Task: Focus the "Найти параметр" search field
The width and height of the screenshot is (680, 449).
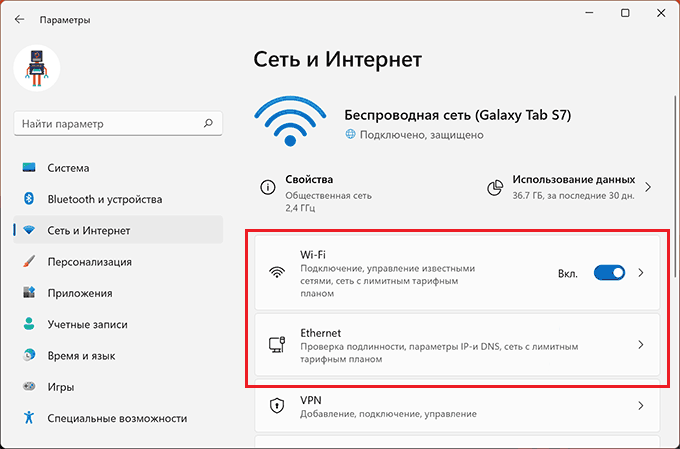Action: point(118,124)
